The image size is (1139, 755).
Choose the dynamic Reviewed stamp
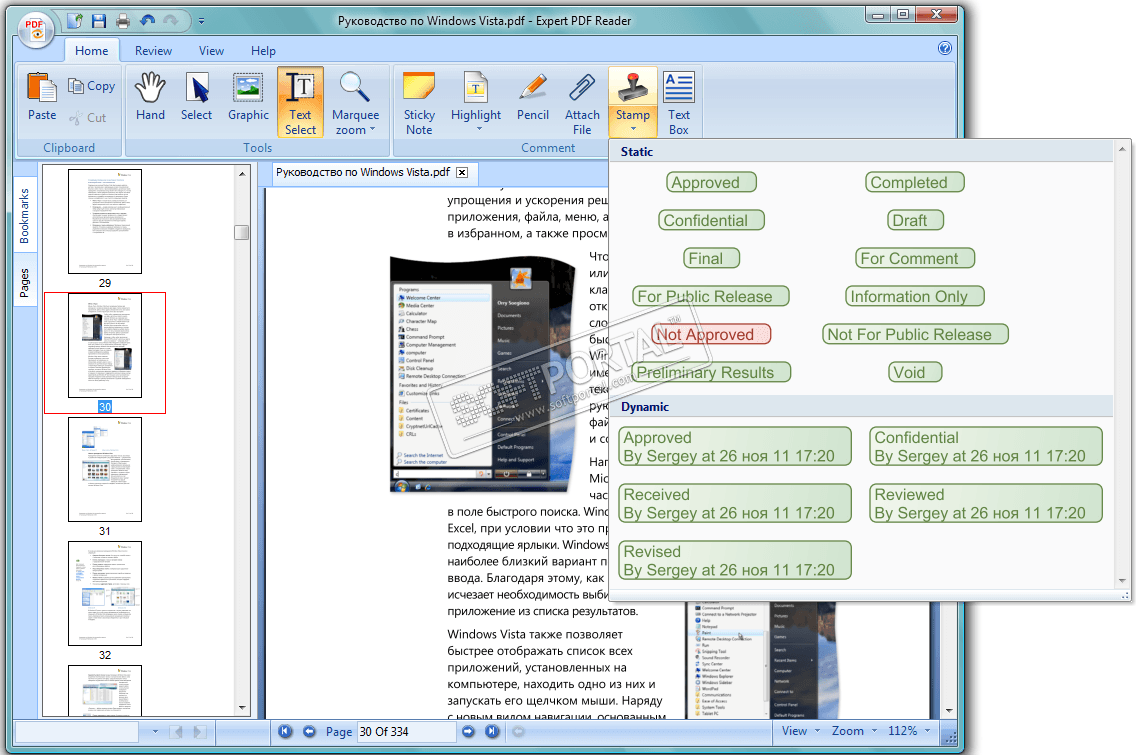pyautogui.click(x=986, y=504)
